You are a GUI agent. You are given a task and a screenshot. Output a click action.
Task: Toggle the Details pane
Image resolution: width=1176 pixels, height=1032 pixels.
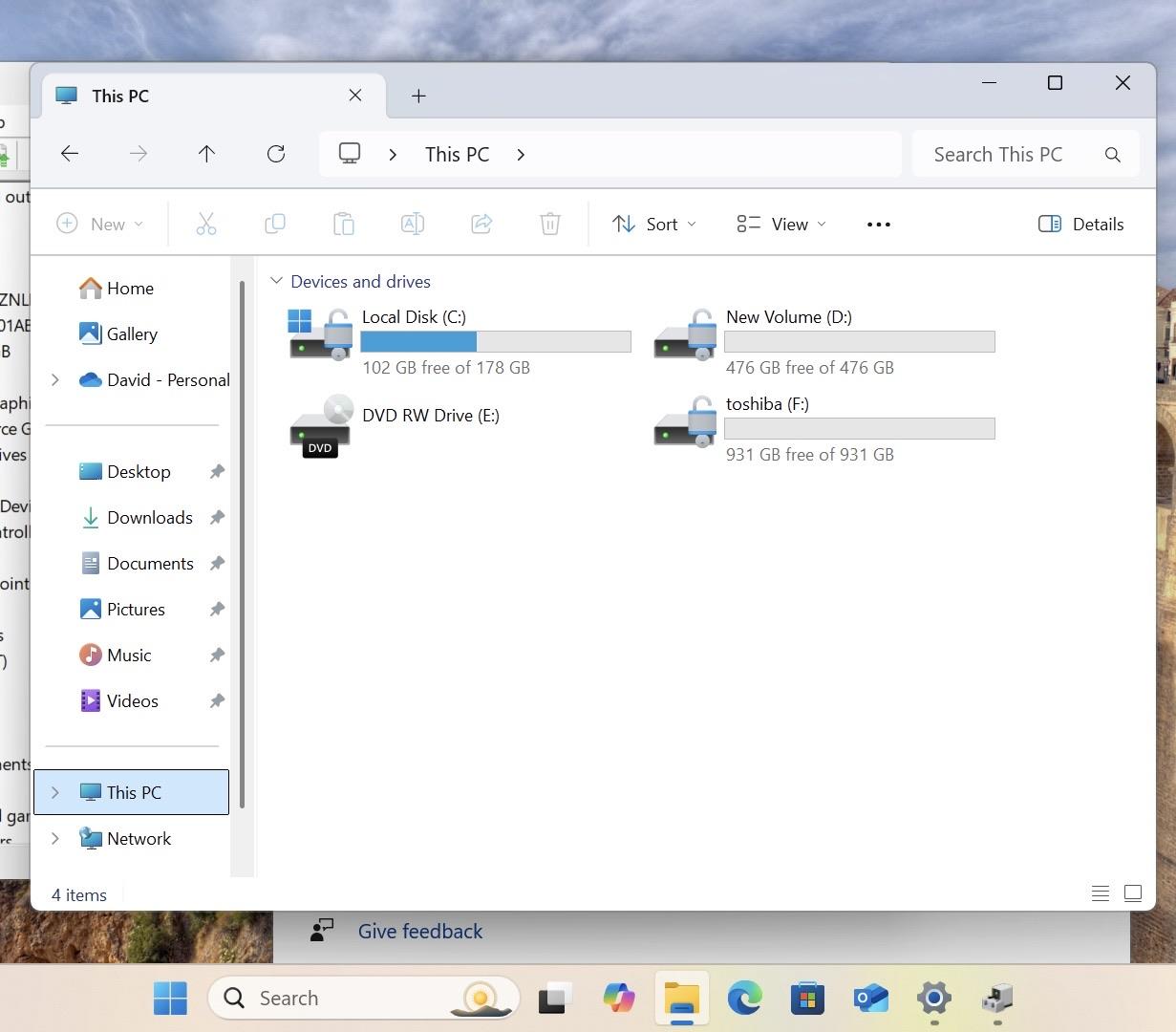pos(1080,224)
